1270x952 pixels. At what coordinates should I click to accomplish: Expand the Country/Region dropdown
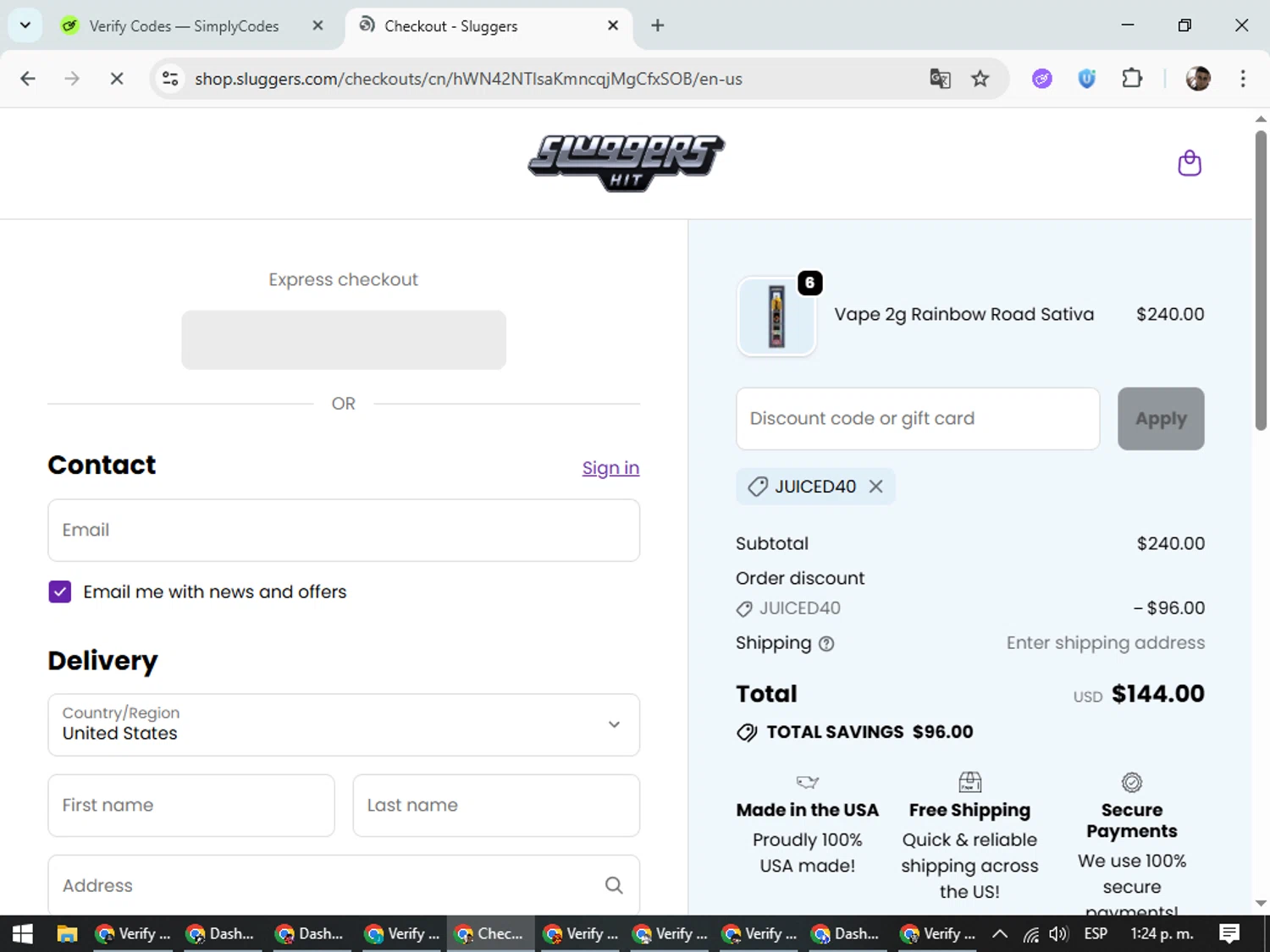point(344,724)
